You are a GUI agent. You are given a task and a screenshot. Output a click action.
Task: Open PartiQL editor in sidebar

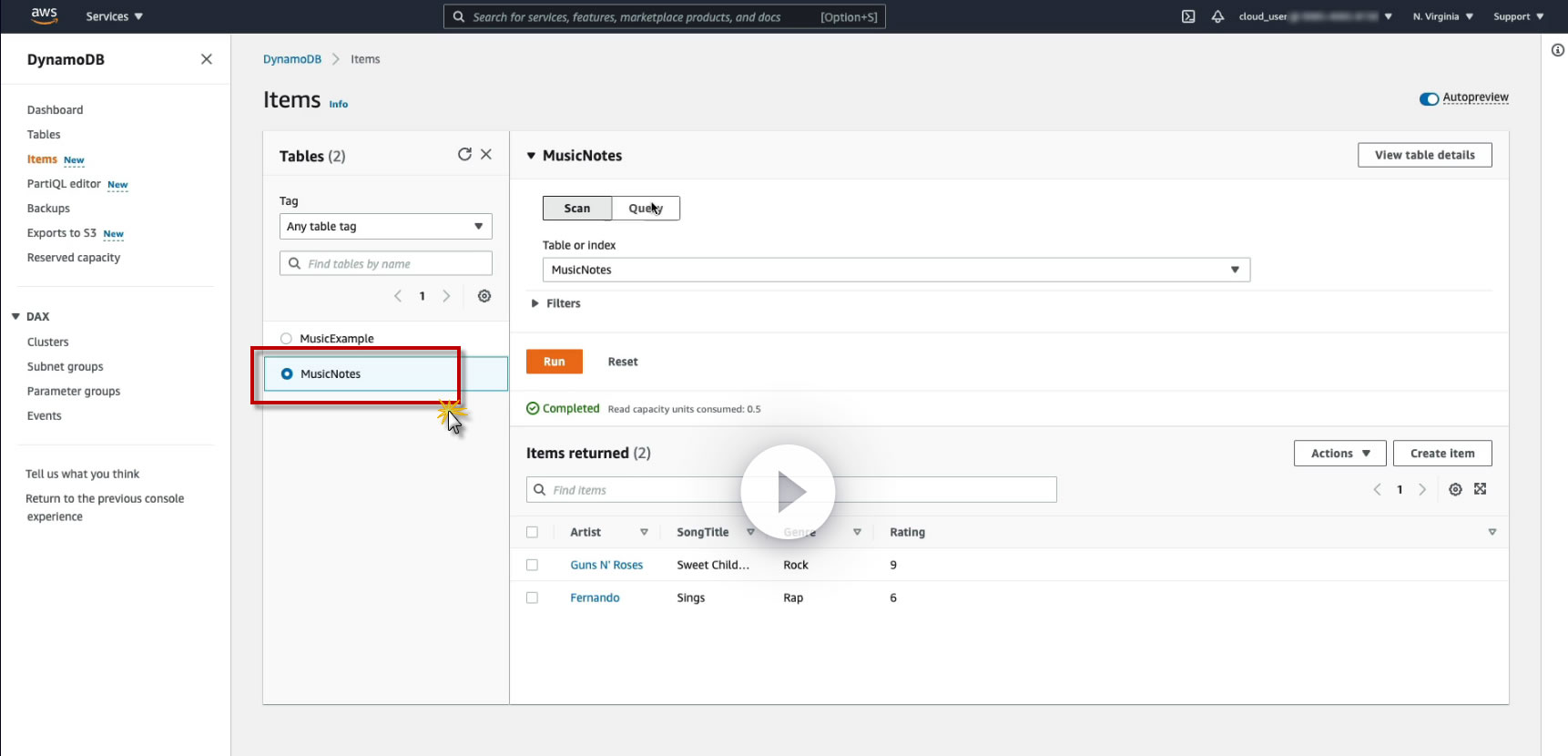pyautogui.click(x=64, y=184)
